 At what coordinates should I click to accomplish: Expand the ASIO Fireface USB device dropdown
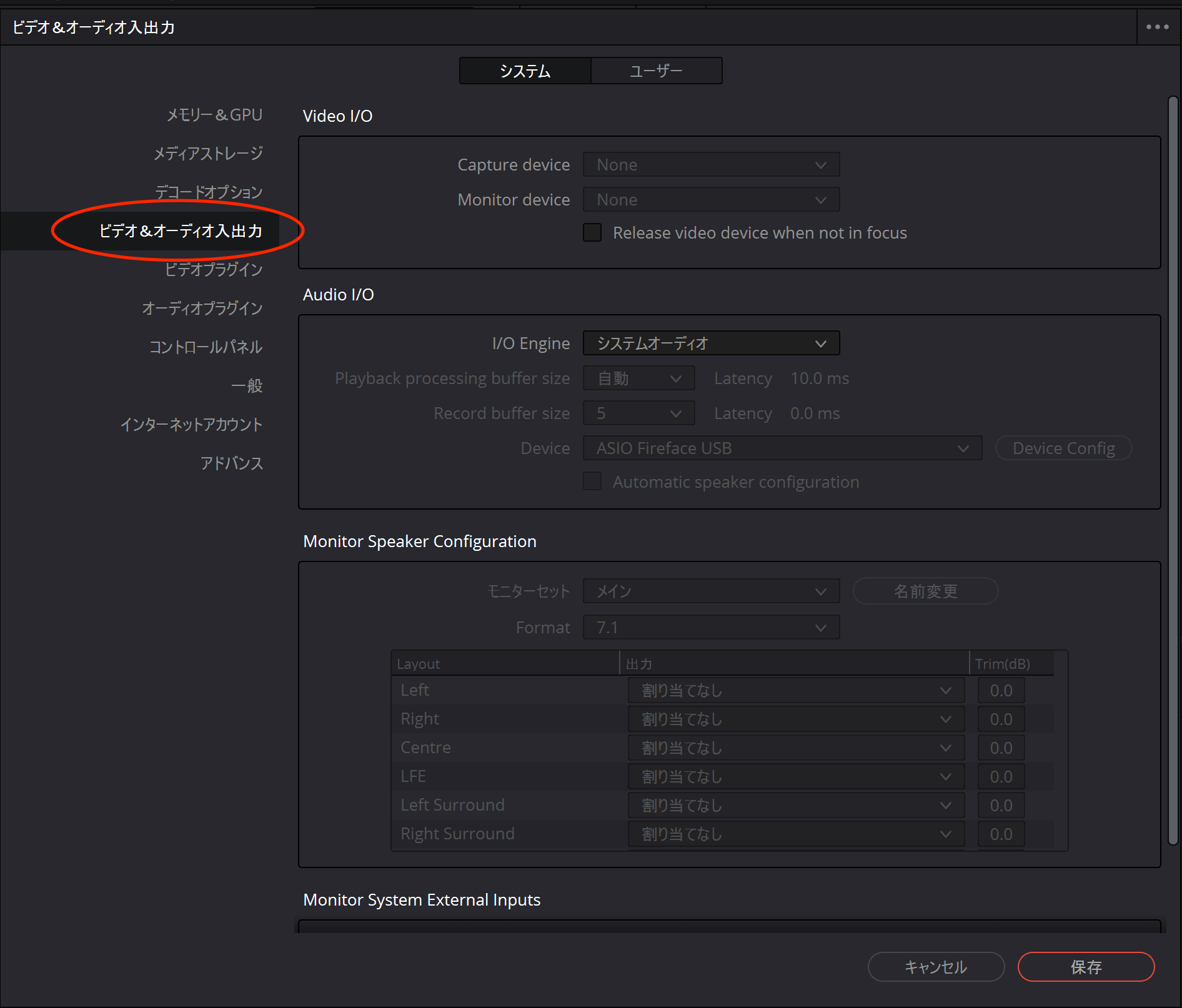pyautogui.click(x=782, y=448)
